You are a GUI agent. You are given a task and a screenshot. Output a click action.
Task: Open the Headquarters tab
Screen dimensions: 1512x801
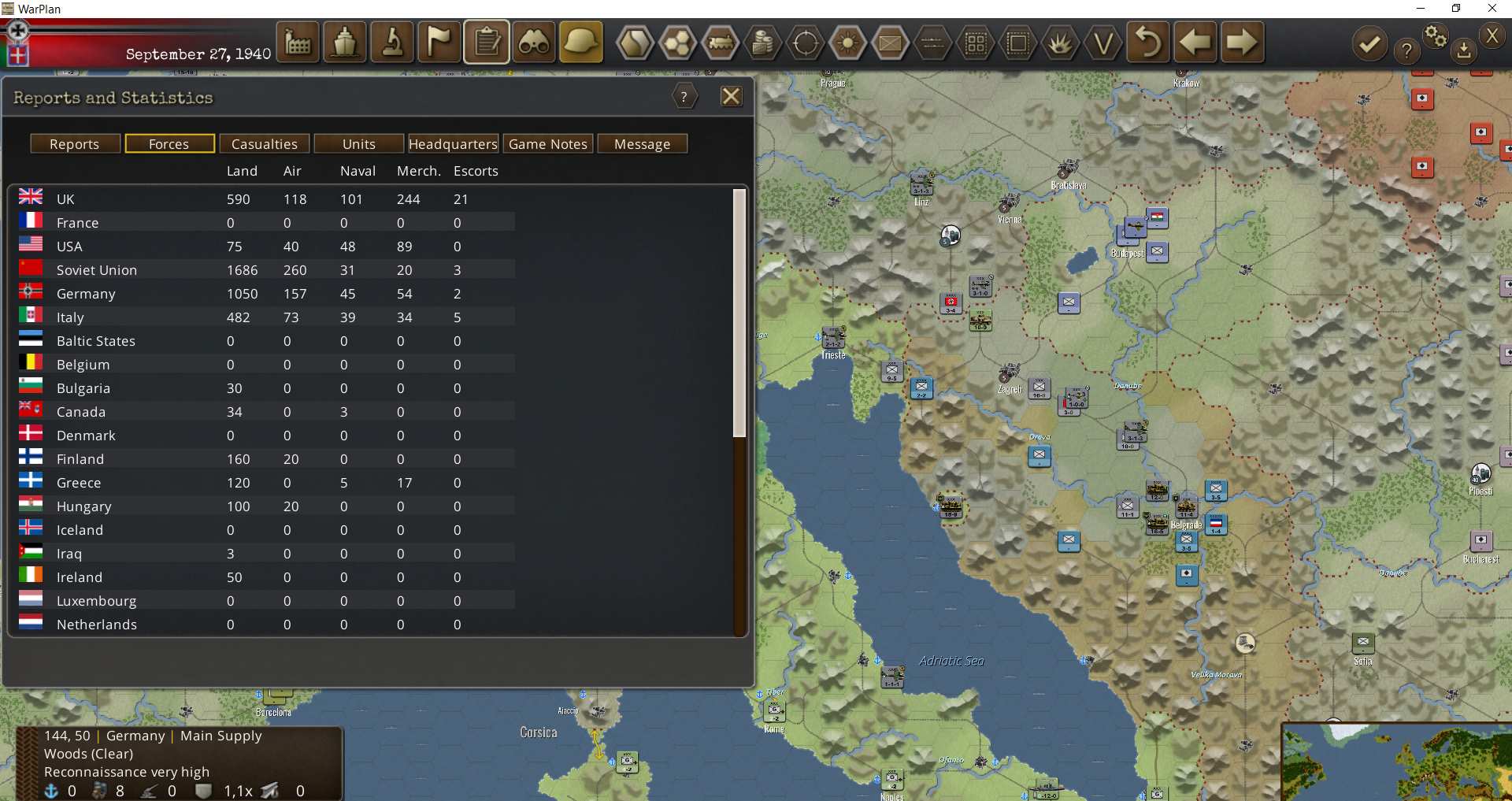coord(454,144)
